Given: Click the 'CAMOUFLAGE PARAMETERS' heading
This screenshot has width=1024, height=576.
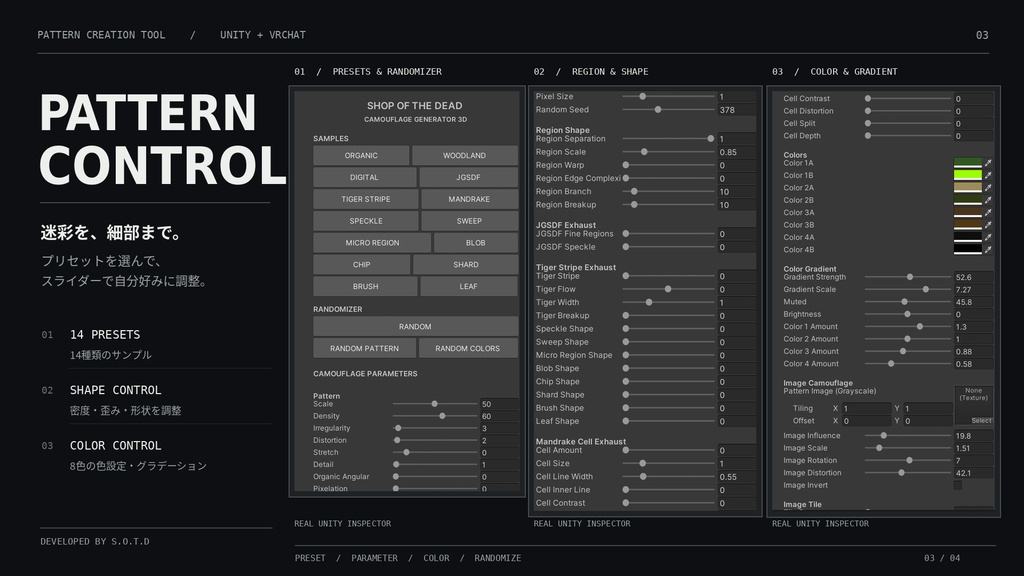Looking at the screenshot, I should pyautogui.click(x=365, y=374).
